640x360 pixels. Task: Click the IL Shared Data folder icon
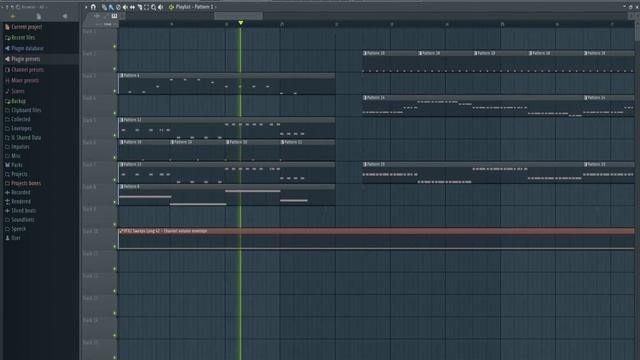pyautogui.click(x=7, y=138)
